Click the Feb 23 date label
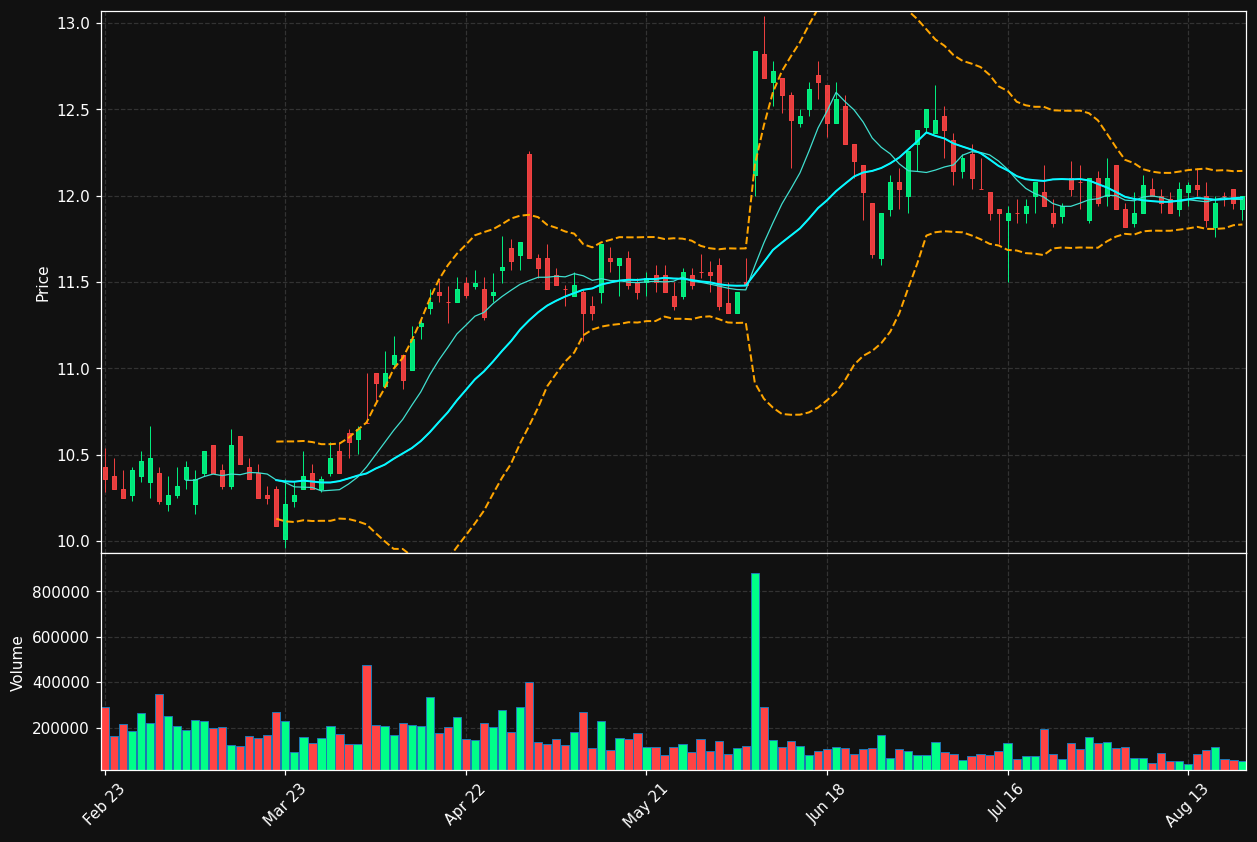 tap(103, 804)
